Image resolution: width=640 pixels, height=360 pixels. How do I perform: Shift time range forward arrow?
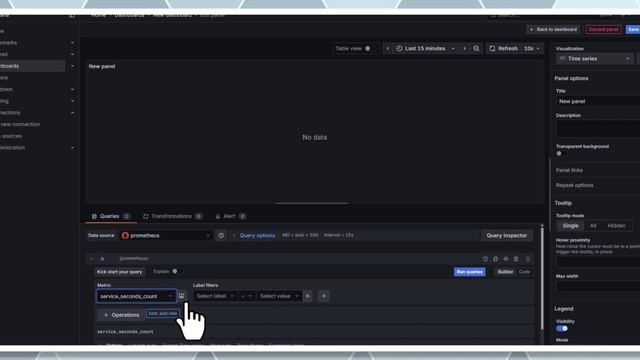pos(464,49)
